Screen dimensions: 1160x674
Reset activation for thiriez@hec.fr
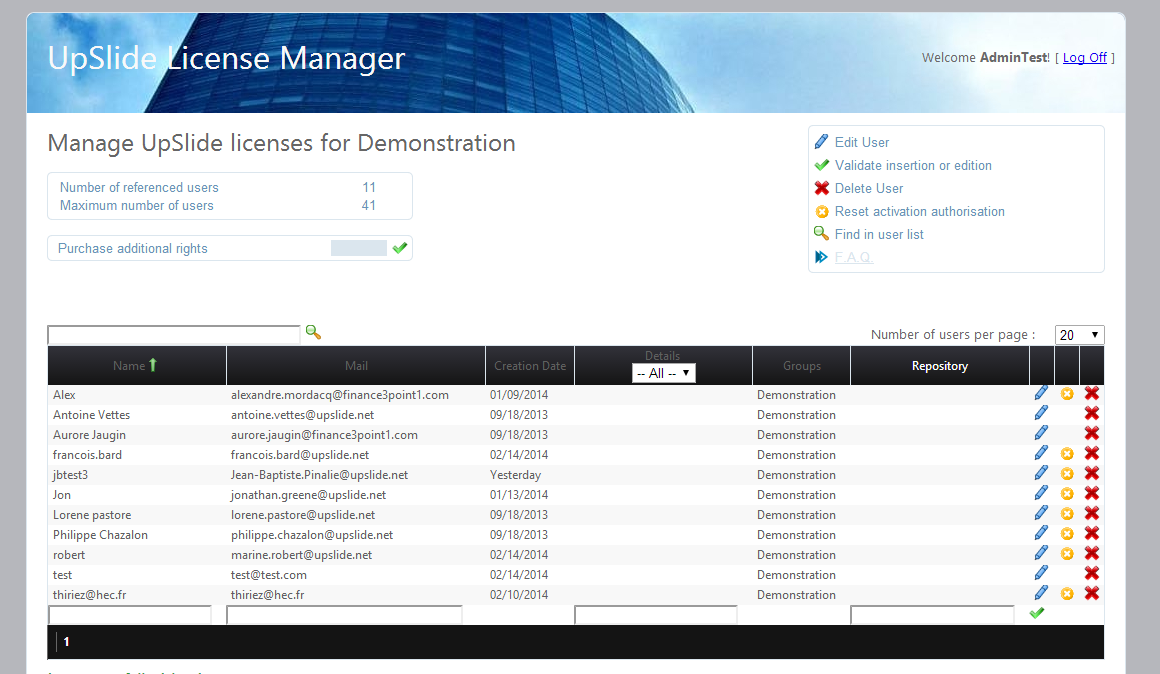1067,593
